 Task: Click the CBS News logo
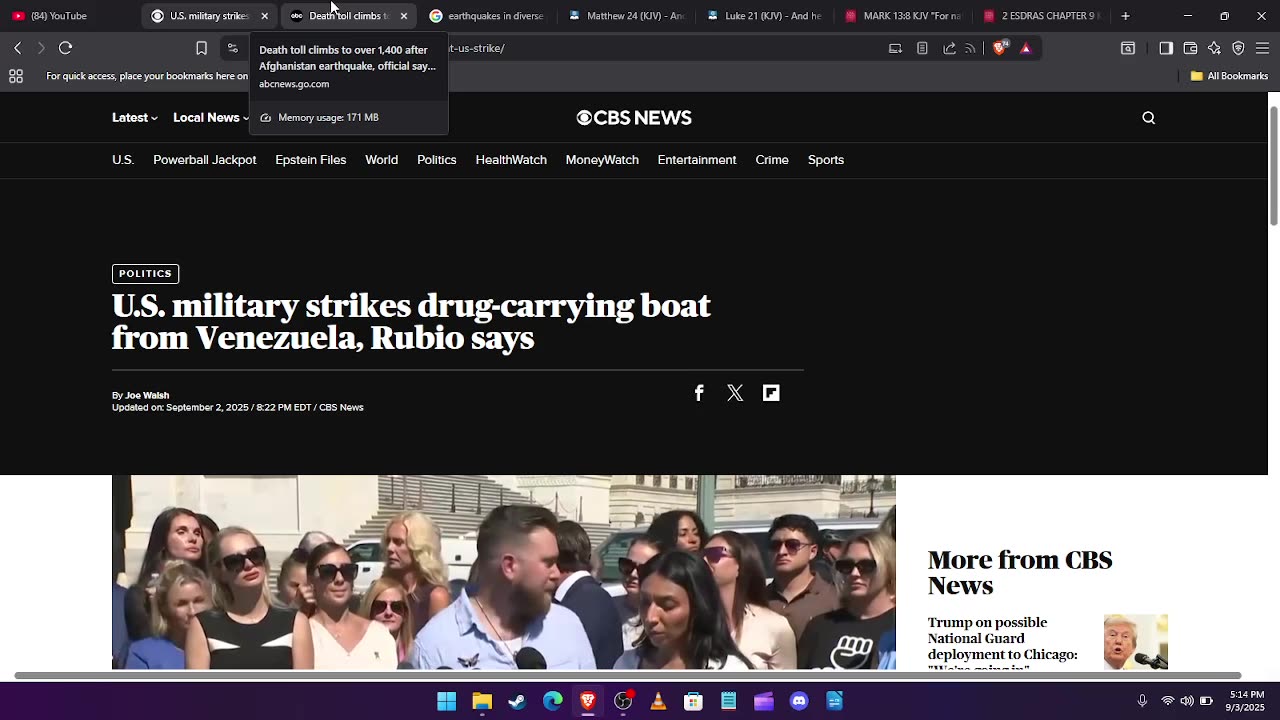634,118
